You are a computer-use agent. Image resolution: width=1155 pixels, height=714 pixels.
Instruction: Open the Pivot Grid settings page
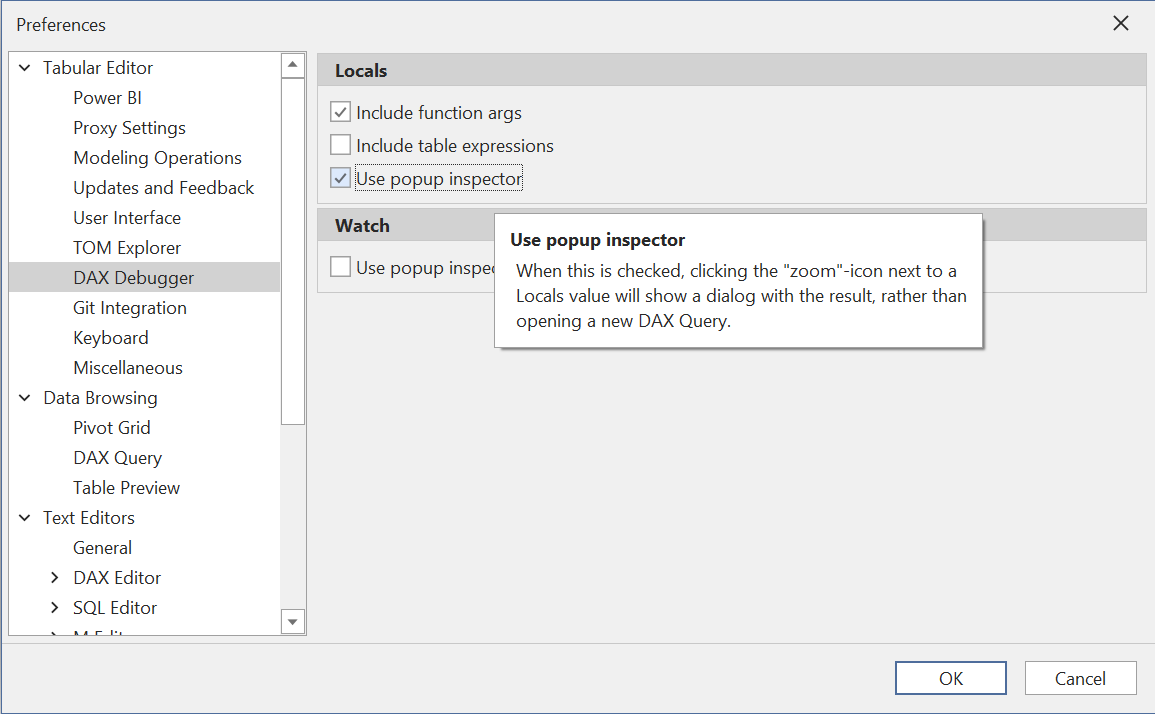pyautogui.click(x=111, y=427)
